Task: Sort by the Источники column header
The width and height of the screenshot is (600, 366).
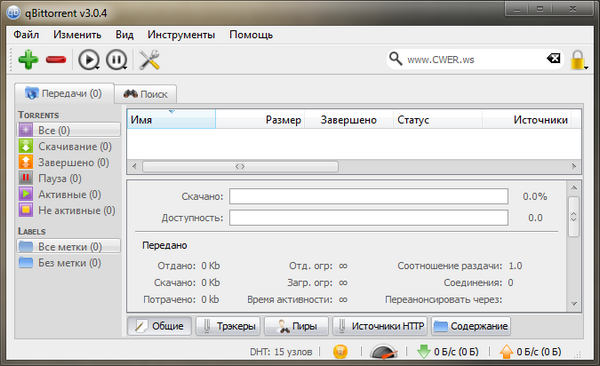Action: (x=527, y=119)
